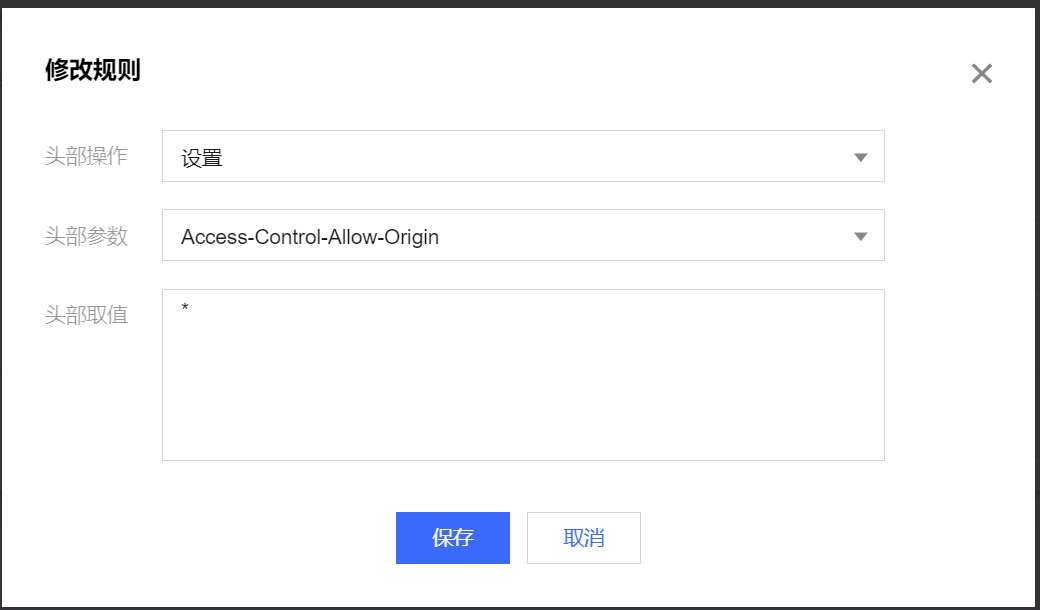Click the 头部操作 dropdown arrow

coord(860,157)
